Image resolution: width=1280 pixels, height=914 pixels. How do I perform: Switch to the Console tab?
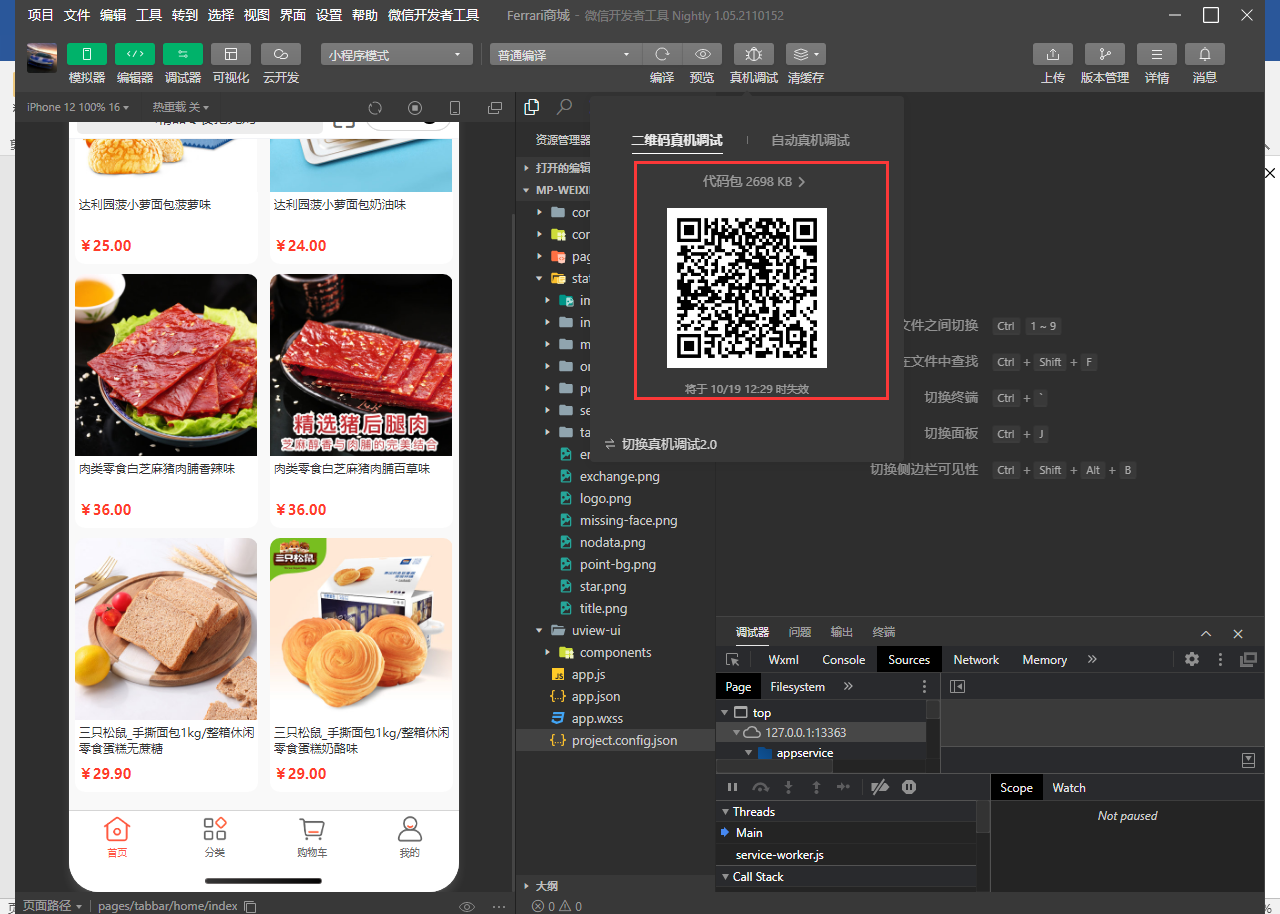coord(843,659)
